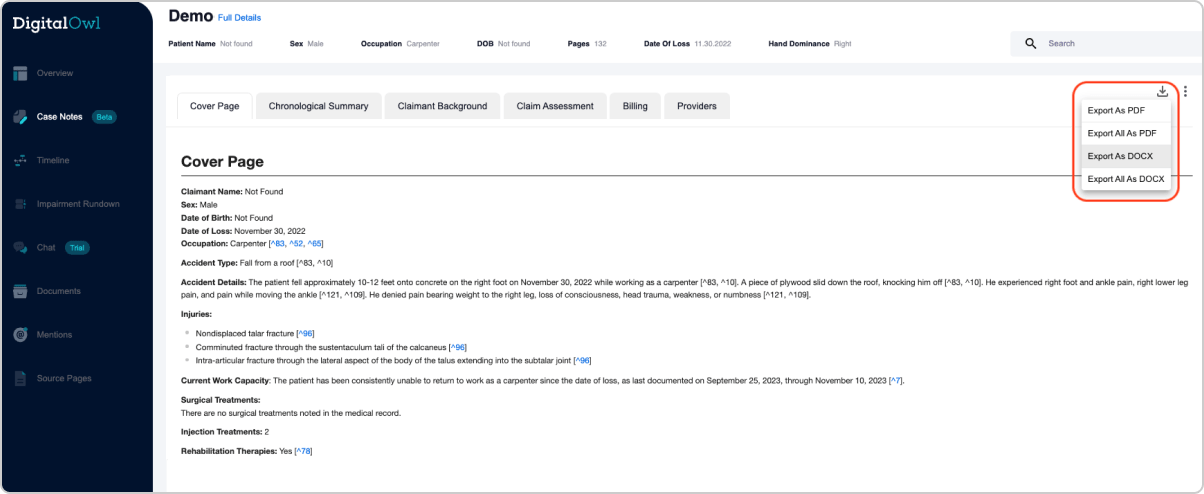Click the Date Of Loss value 11.30.2022
This screenshot has height=494, width=1204.
pyautogui.click(x=714, y=44)
